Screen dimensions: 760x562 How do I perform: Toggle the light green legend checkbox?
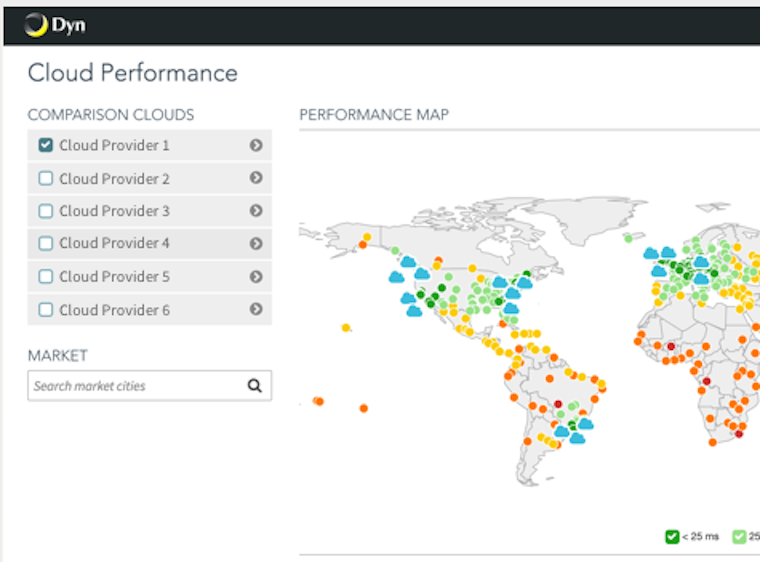[x=739, y=537]
